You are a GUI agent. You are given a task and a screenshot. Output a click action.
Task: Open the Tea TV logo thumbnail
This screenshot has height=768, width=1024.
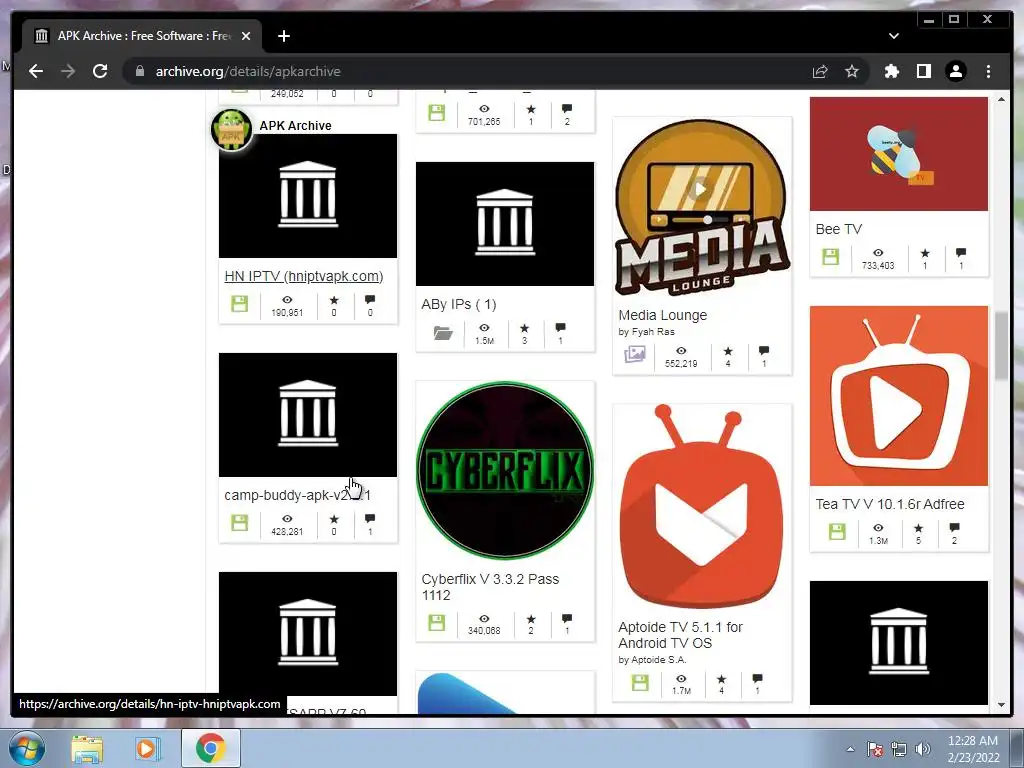899,396
